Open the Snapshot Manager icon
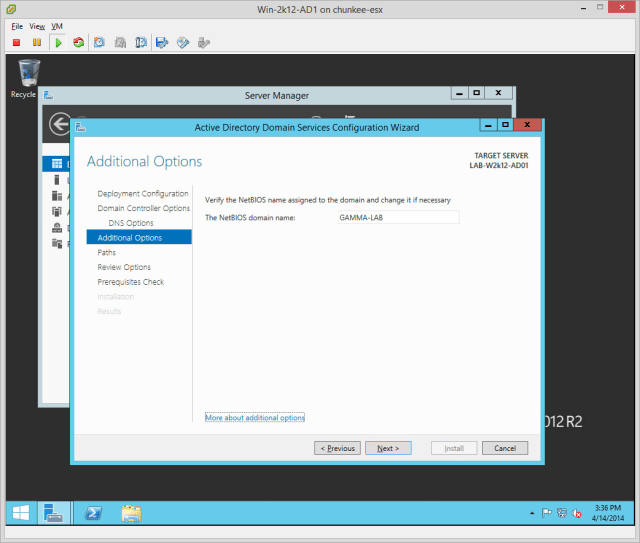 coord(141,42)
